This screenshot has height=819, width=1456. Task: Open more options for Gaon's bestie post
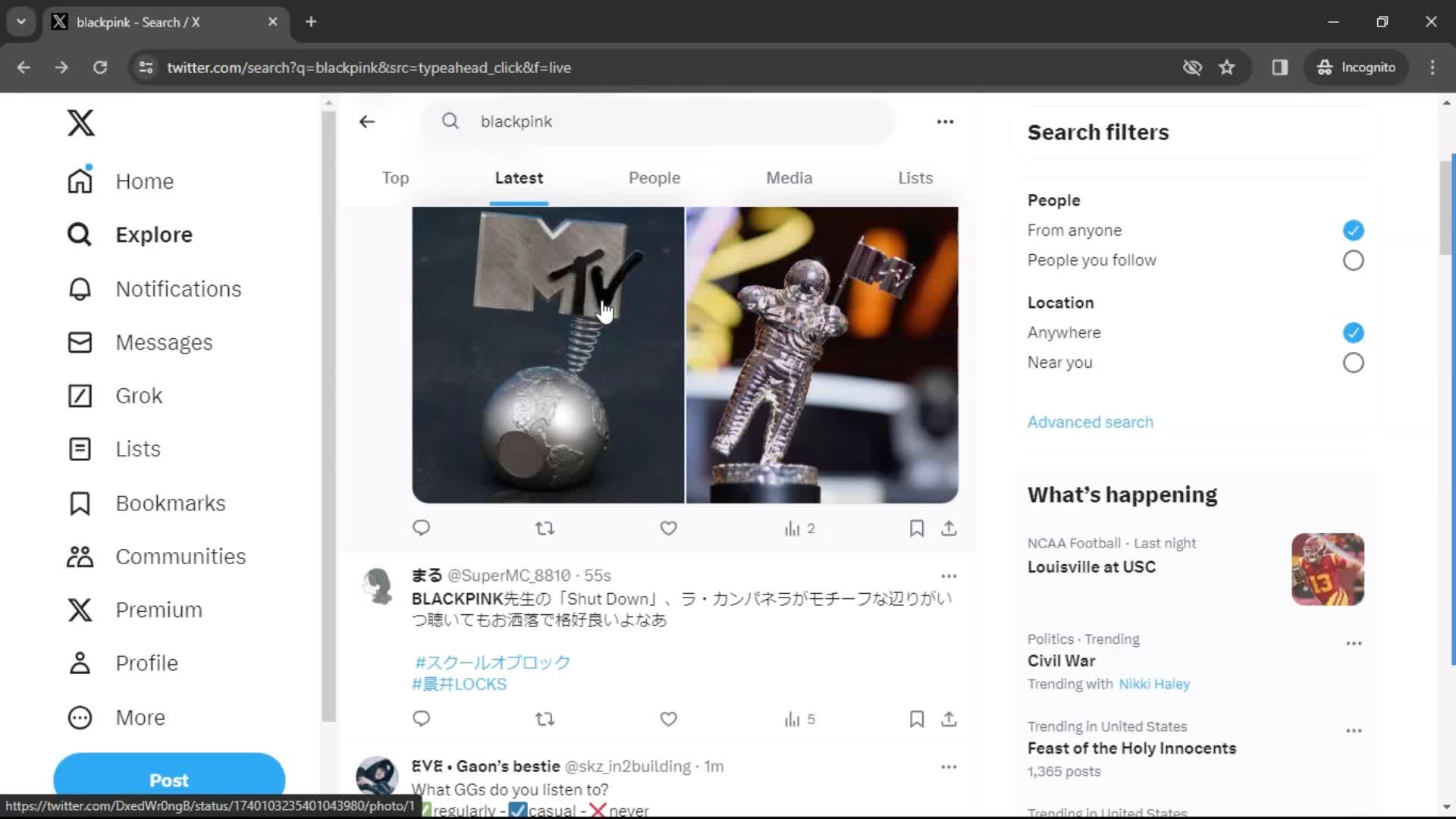(x=949, y=767)
